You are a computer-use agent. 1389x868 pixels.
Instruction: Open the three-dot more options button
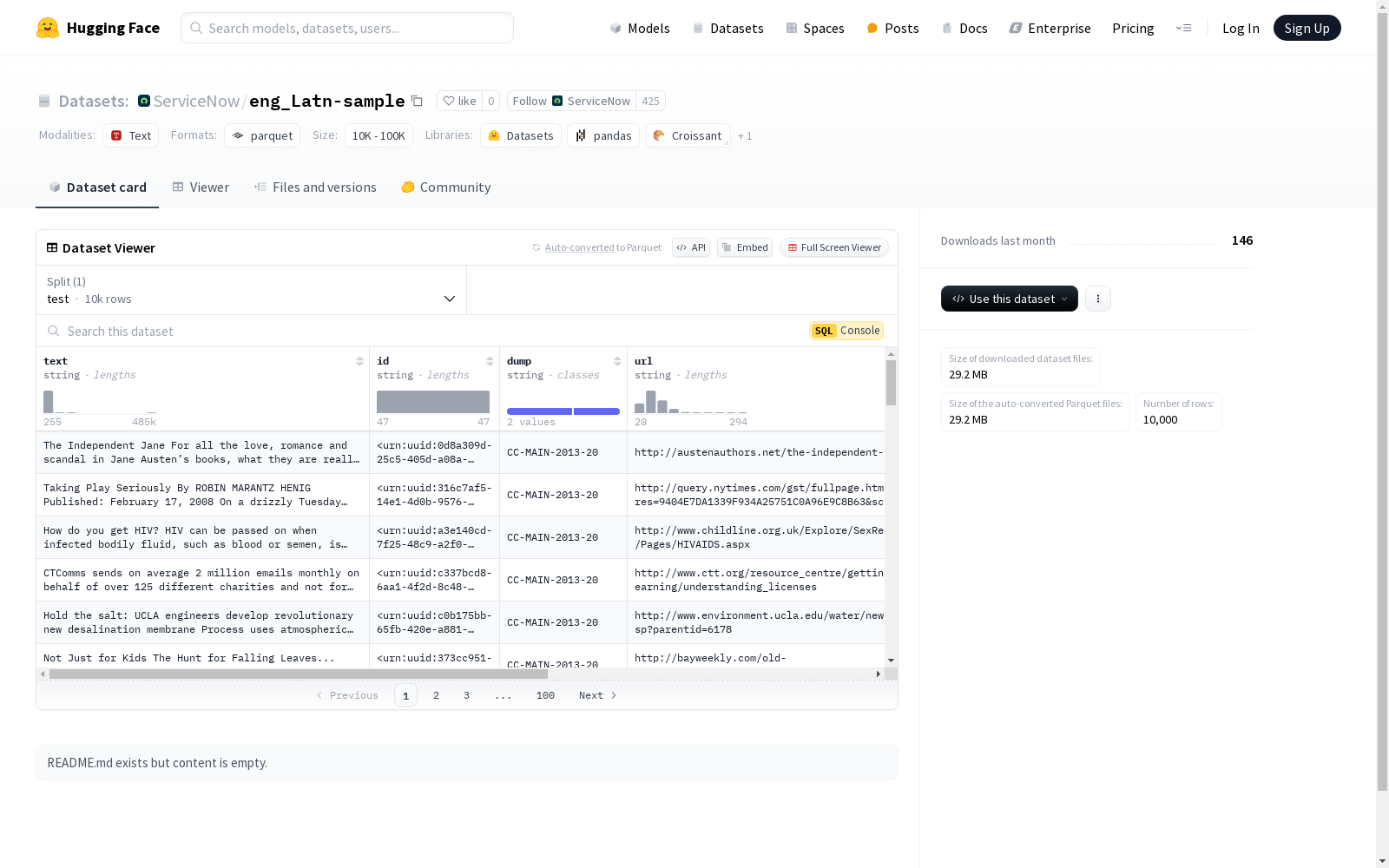pos(1098,299)
